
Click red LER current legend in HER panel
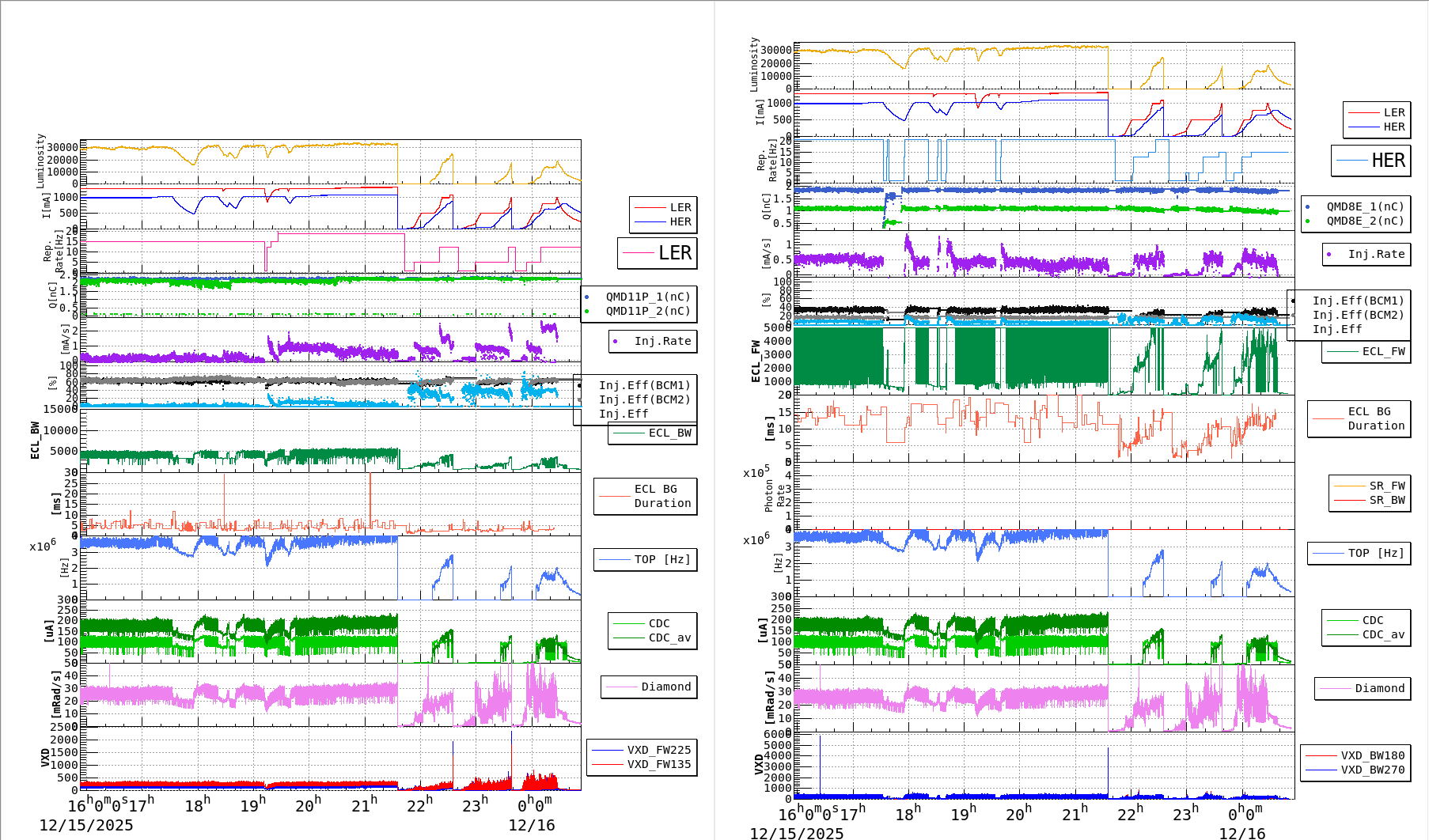(1393, 112)
